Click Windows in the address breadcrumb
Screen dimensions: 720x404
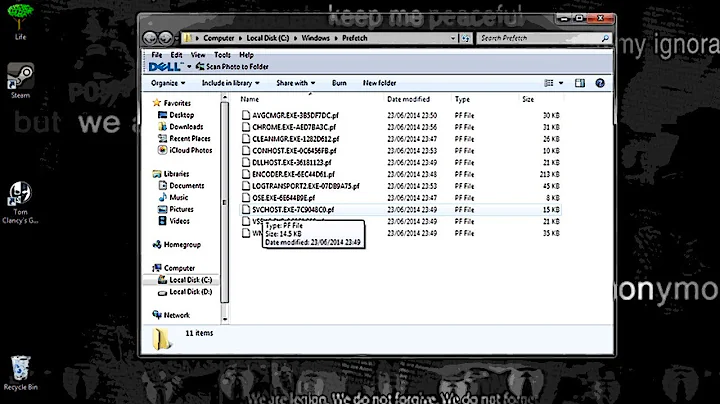(315, 38)
